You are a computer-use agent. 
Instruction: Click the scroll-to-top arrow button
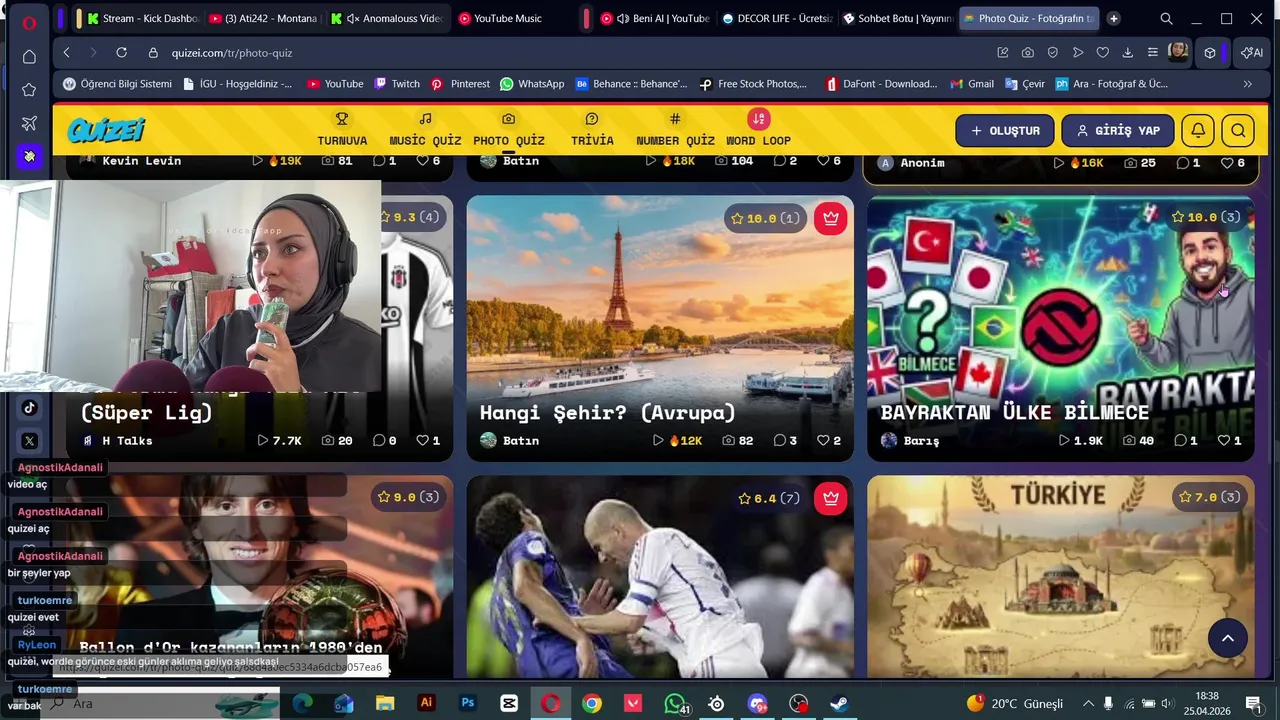coord(1228,638)
